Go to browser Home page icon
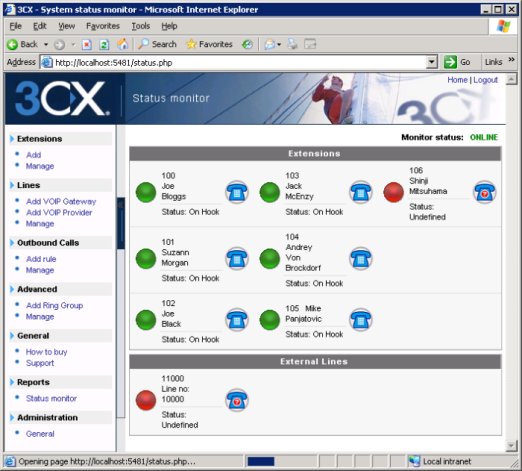This screenshot has width=522, height=471. [122, 44]
